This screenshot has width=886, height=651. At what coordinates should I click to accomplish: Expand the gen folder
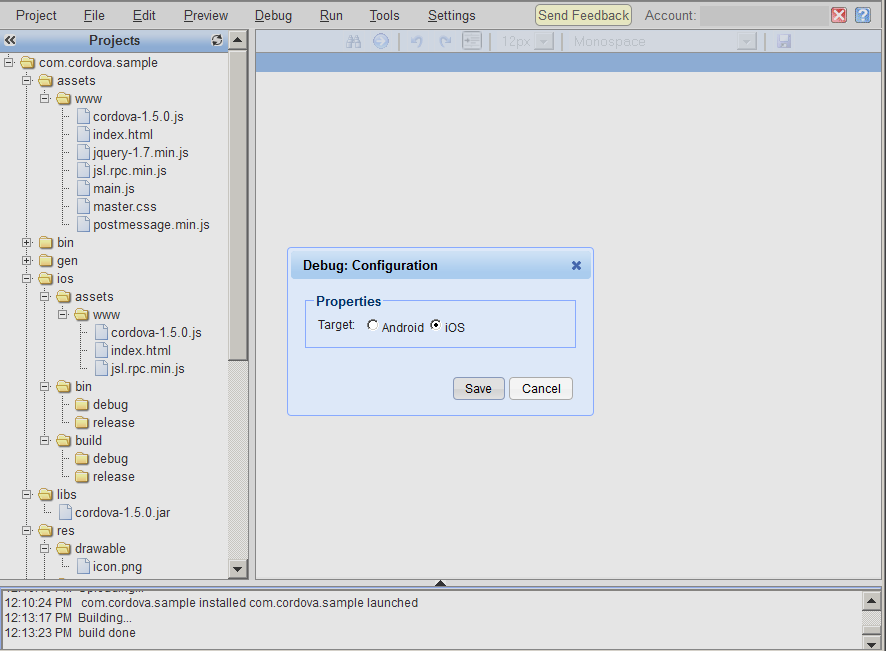click(27, 261)
